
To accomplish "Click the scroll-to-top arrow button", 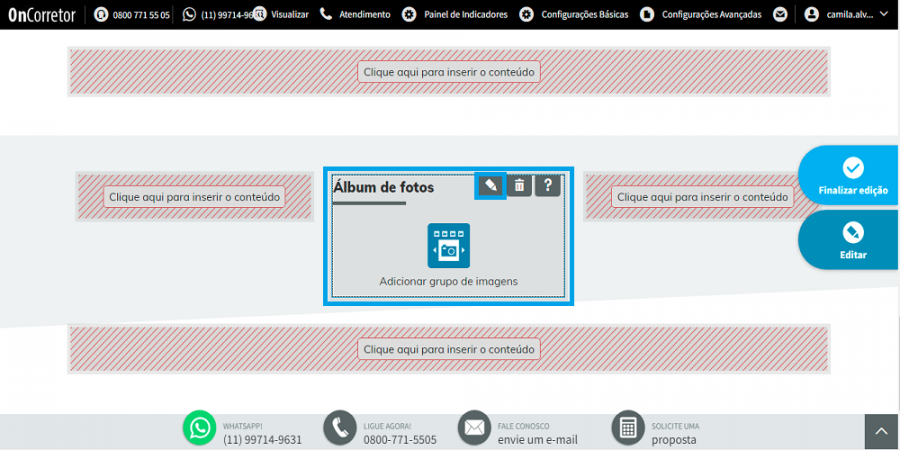I will (882, 432).
